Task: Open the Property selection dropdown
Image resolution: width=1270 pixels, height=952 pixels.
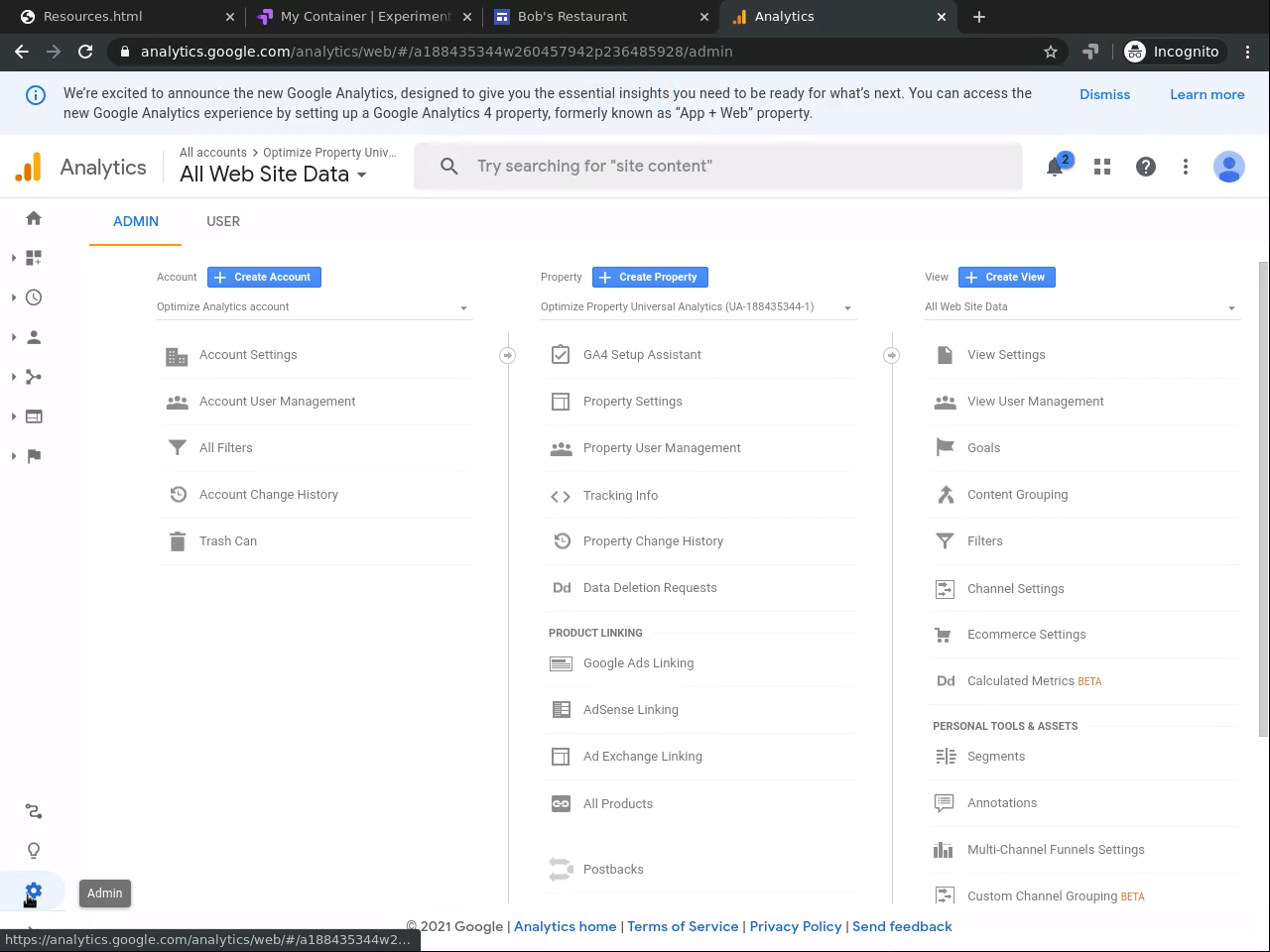Action: pos(697,307)
